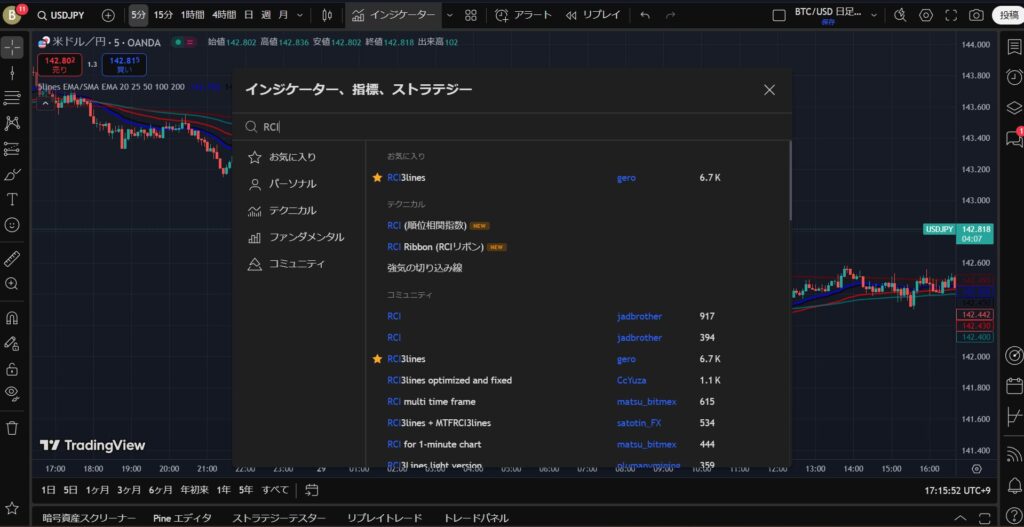This screenshot has width=1024, height=527.
Task: Select the パーソナル category
Action: [x=293, y=184]
